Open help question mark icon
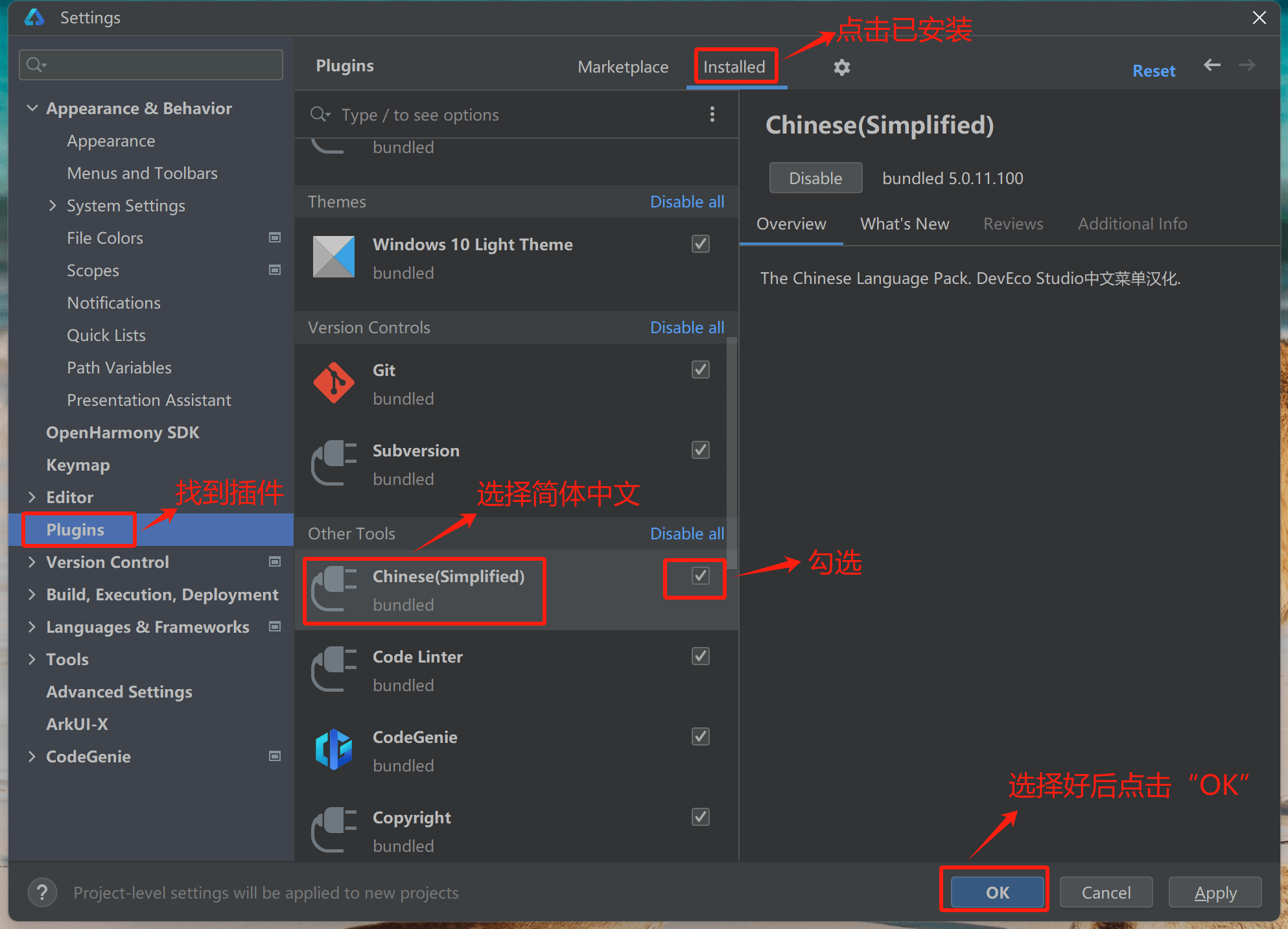Image resolution: width=1288 pixels, height=929 pixels. click(x=42, y=893)
